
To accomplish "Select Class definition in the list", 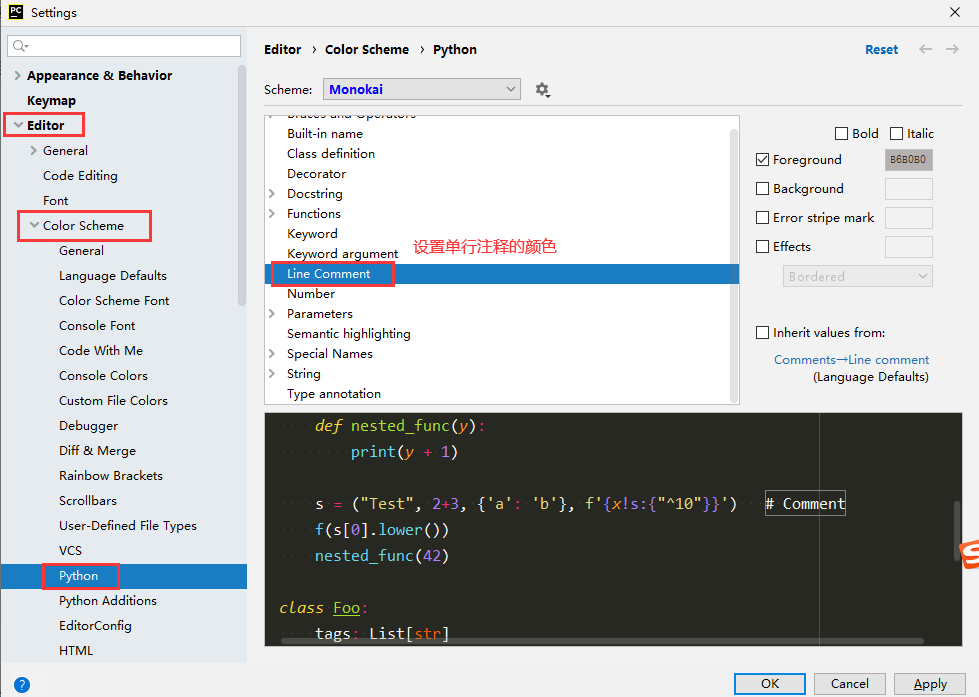I will 331,154.
